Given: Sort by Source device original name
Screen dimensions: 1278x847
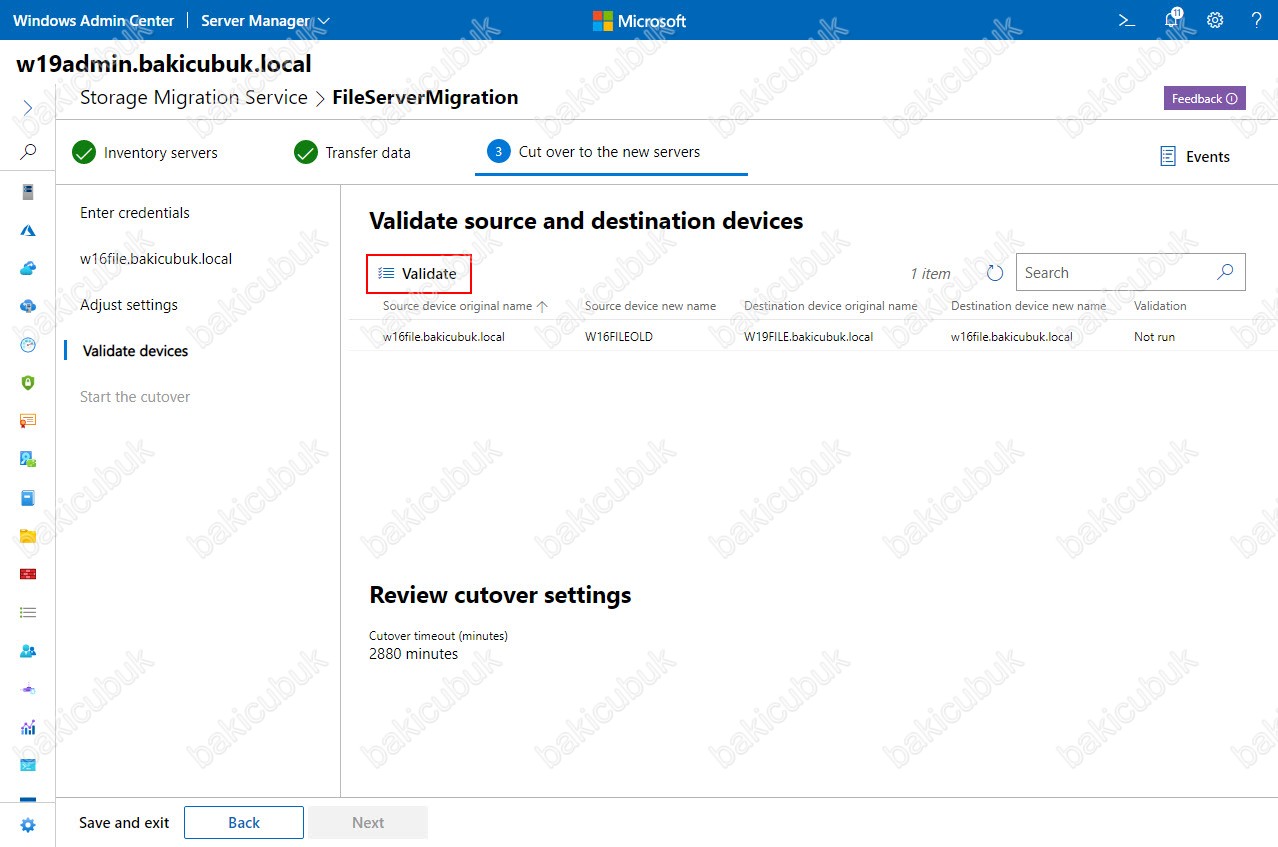Looking at the screenshot, I should (x=465, y=306).
